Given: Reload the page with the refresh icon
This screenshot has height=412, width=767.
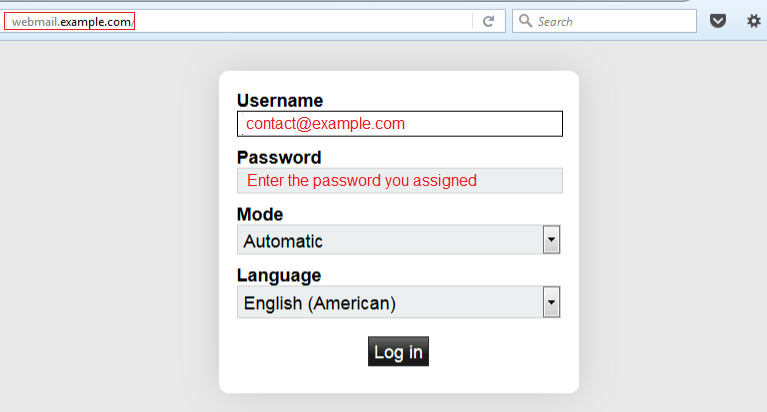Looking at the screenshot, I should coord(488,21).
